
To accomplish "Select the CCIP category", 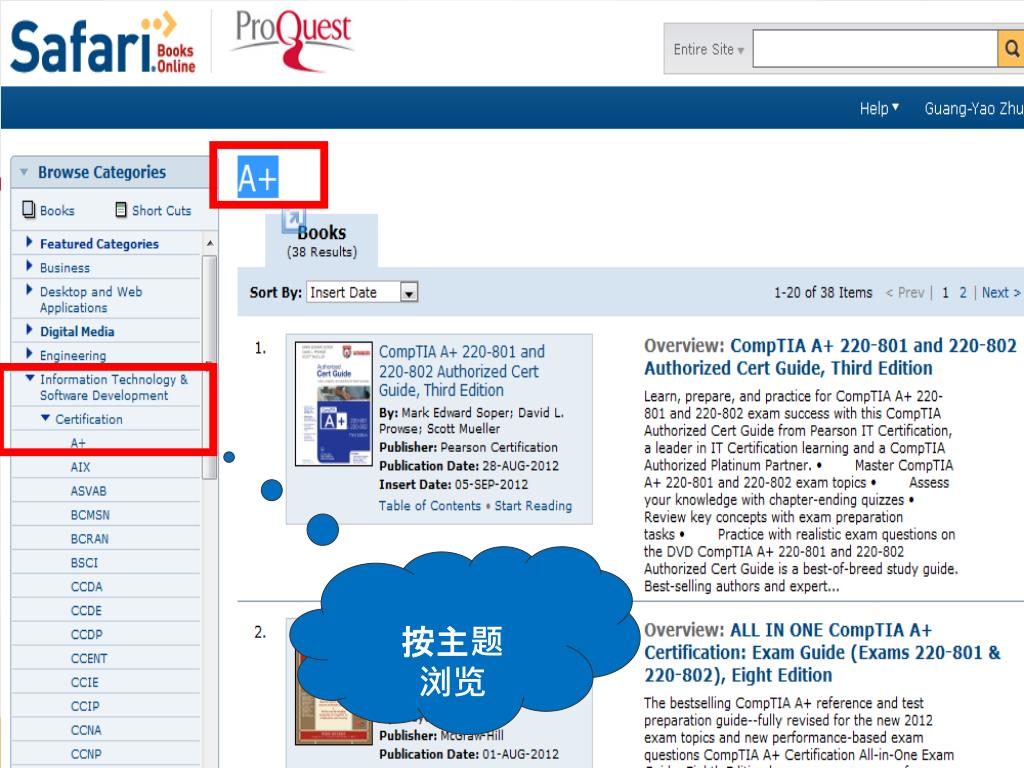I will point(85,707).
